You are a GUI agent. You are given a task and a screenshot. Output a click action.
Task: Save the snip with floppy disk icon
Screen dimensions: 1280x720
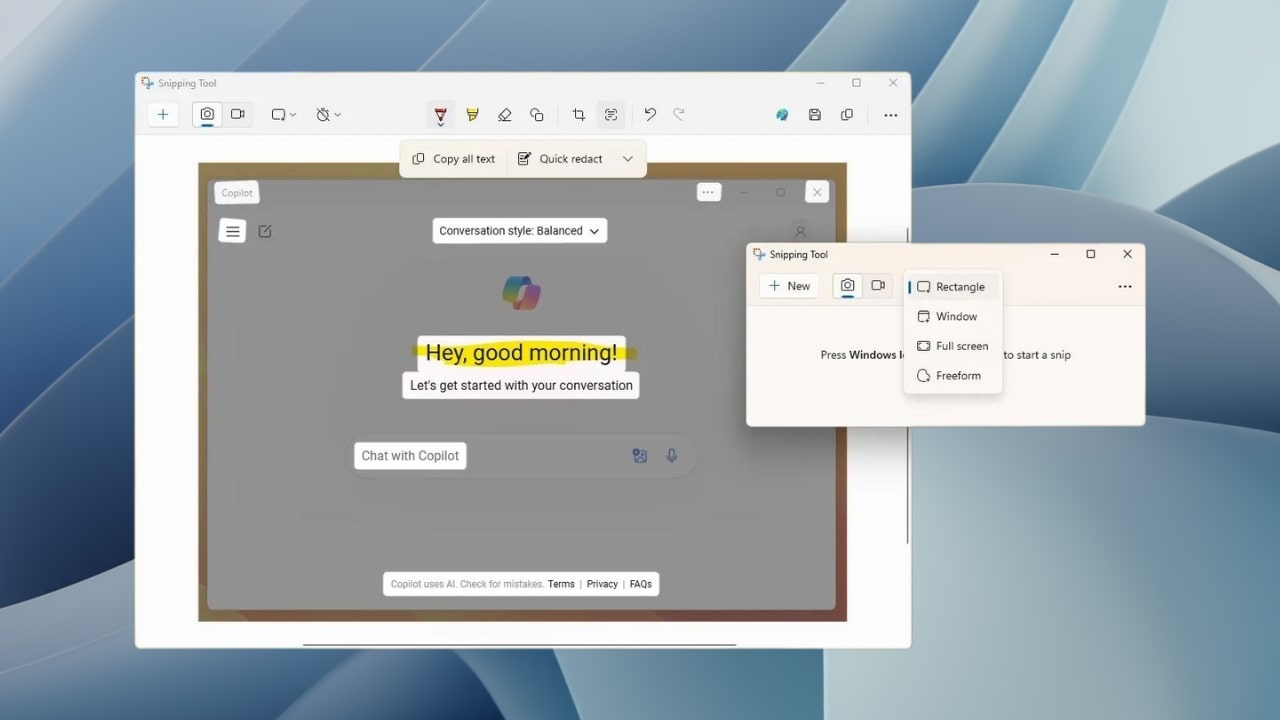[815, 115]
